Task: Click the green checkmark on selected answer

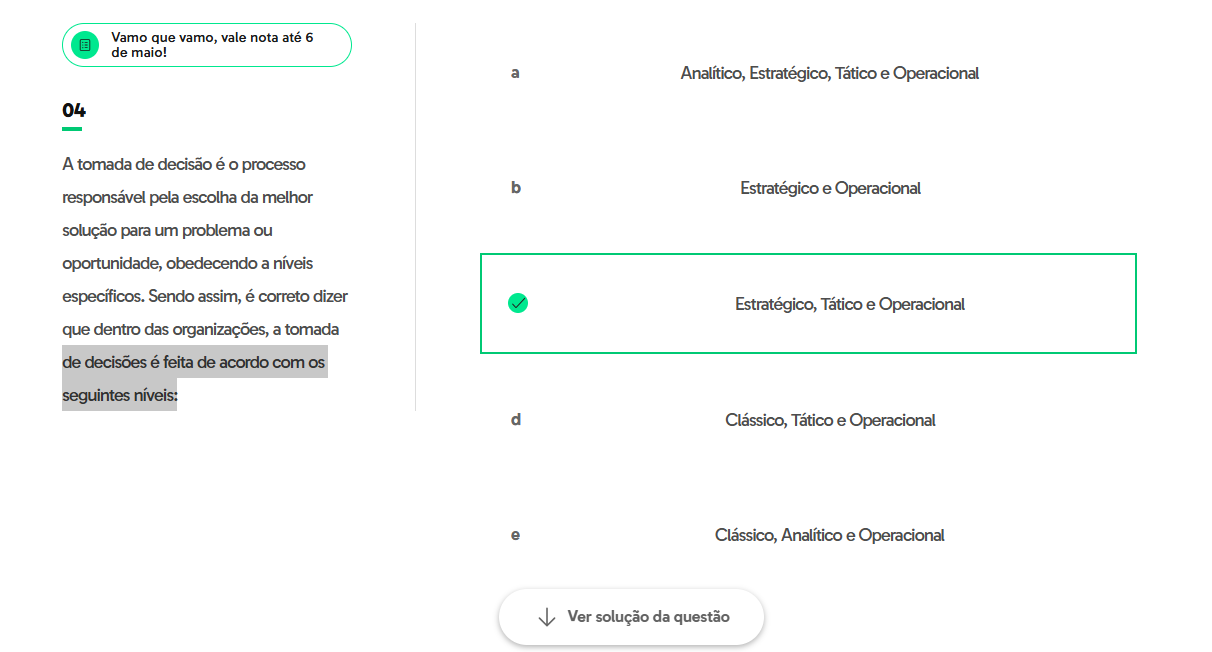Action: point(518,303)
